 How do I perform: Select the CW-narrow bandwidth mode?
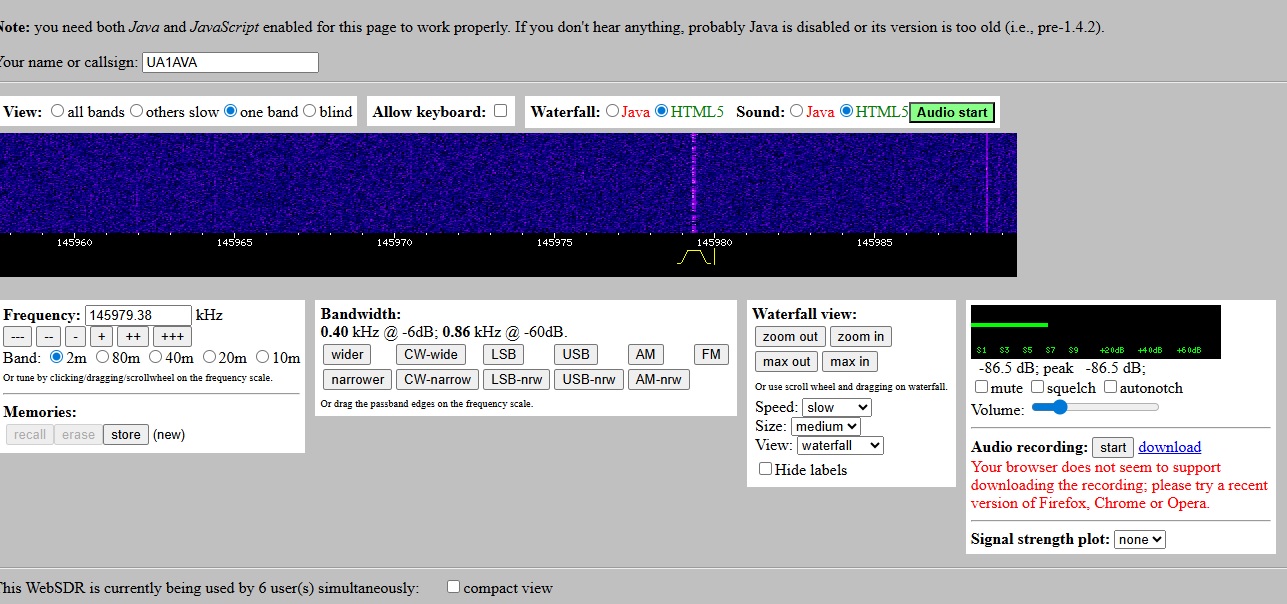coord(437,379)
